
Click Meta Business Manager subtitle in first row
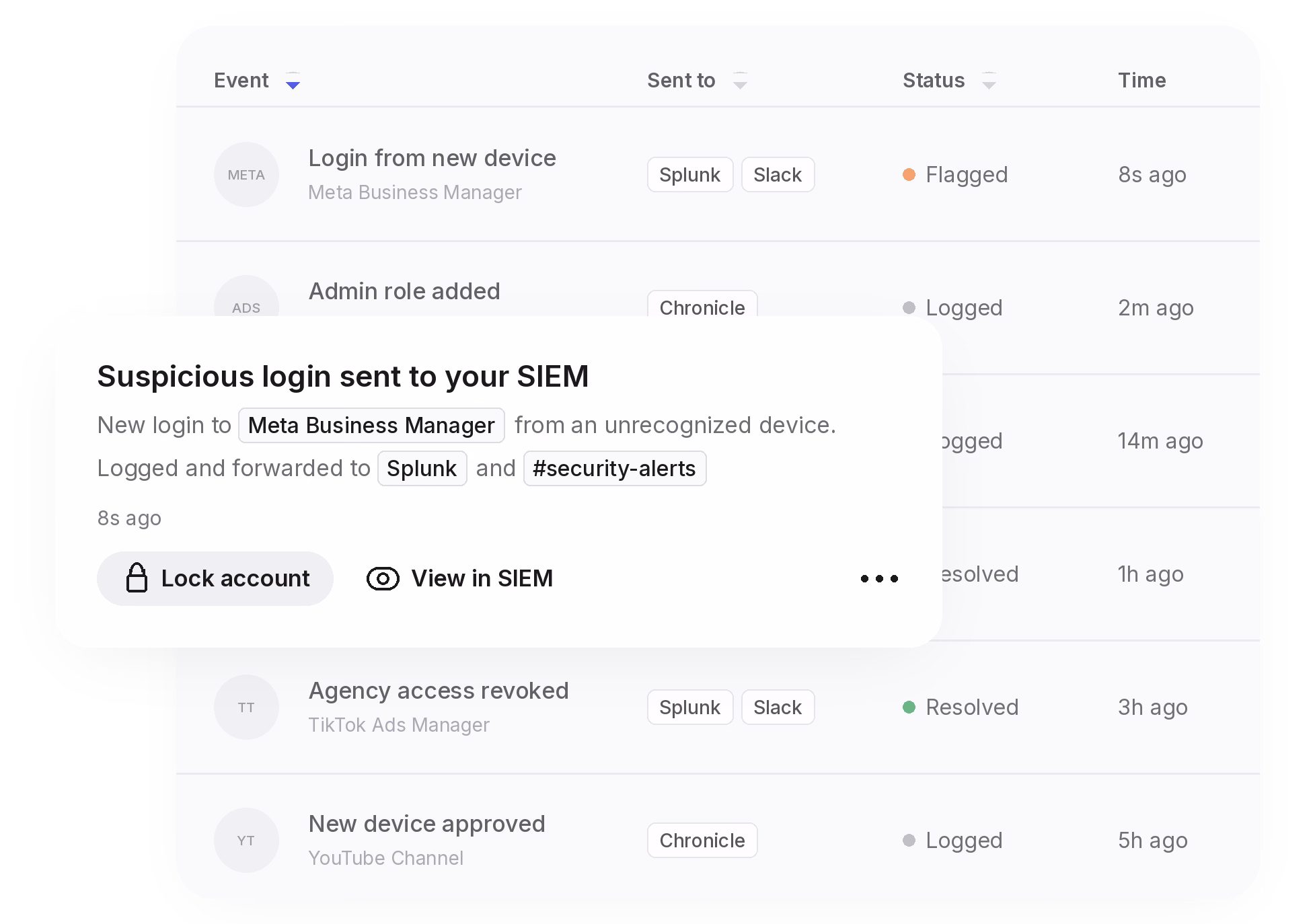pyautogui.click(x=415, y=192)
